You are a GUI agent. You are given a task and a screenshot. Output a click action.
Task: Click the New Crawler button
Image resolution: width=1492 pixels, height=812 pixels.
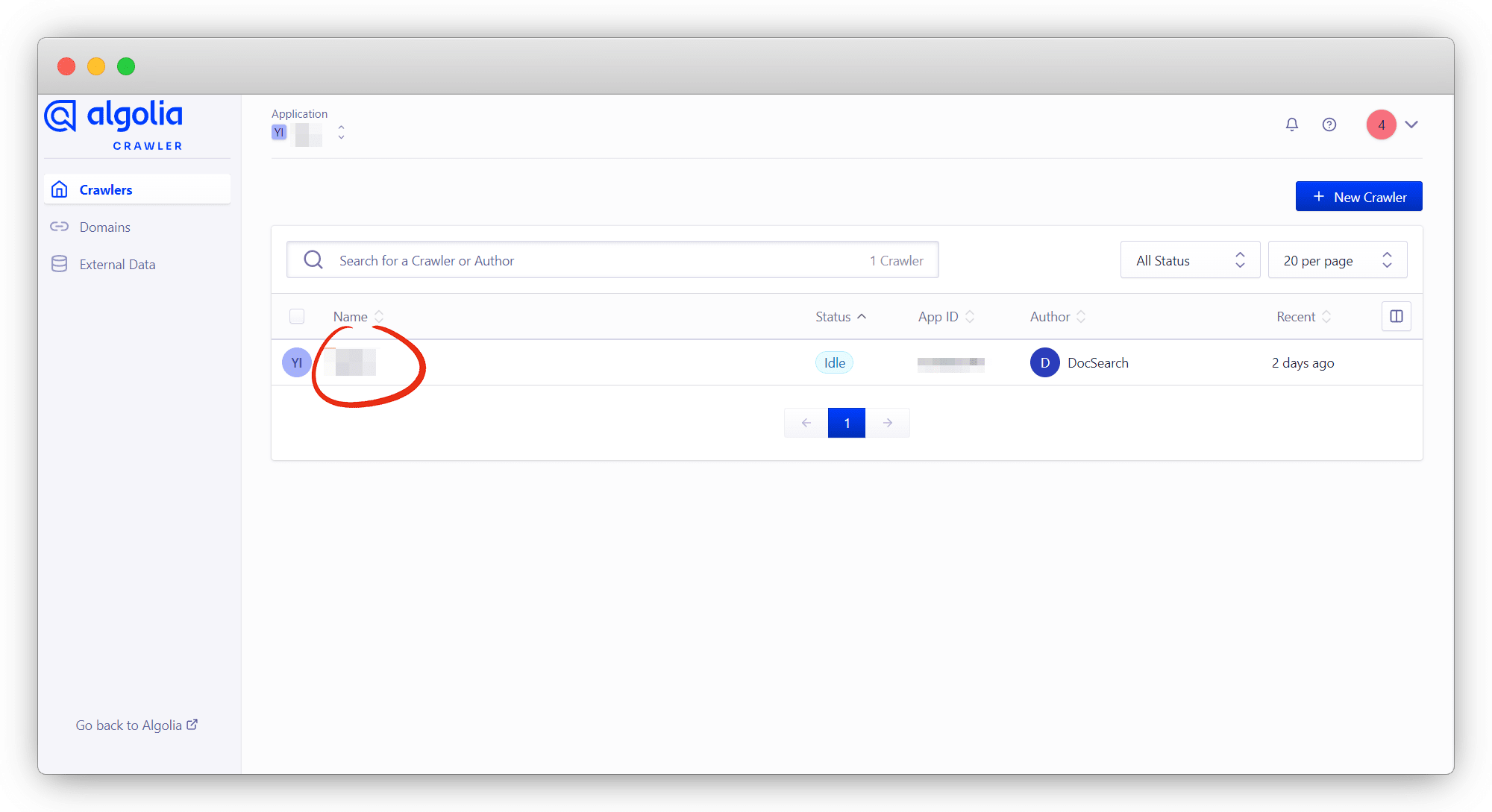[1358, 197]
